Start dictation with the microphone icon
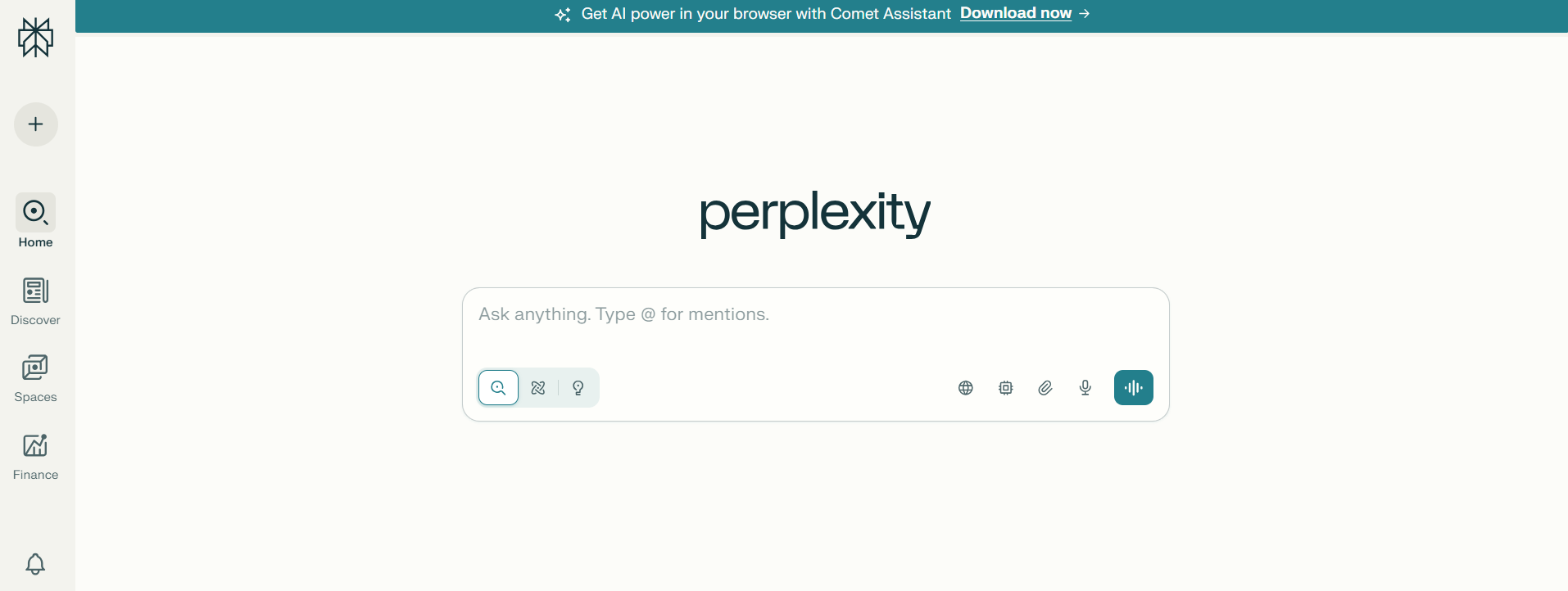Screen dimensions: 1568x591 pos(1084,387)
